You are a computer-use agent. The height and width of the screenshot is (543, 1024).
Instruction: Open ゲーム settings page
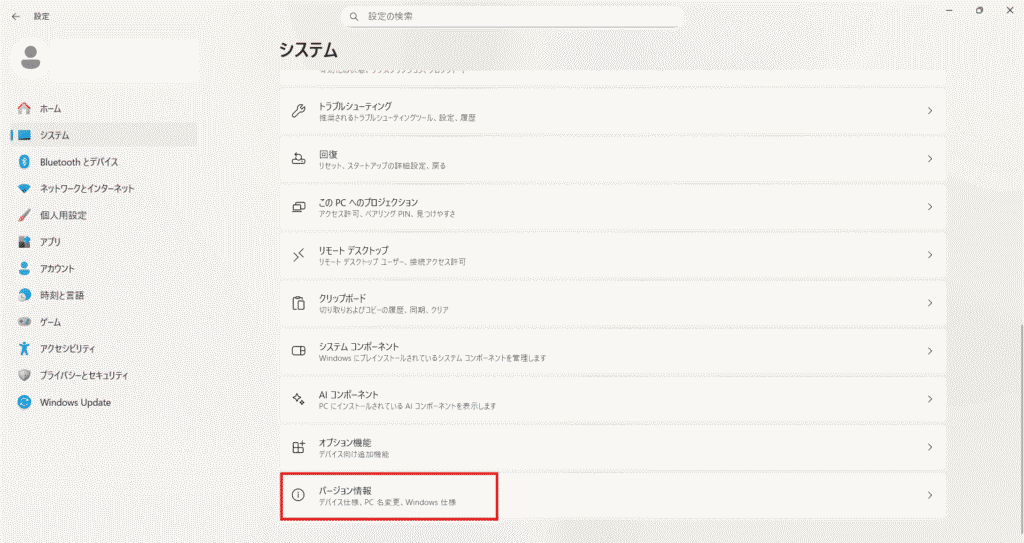(104, 322)
